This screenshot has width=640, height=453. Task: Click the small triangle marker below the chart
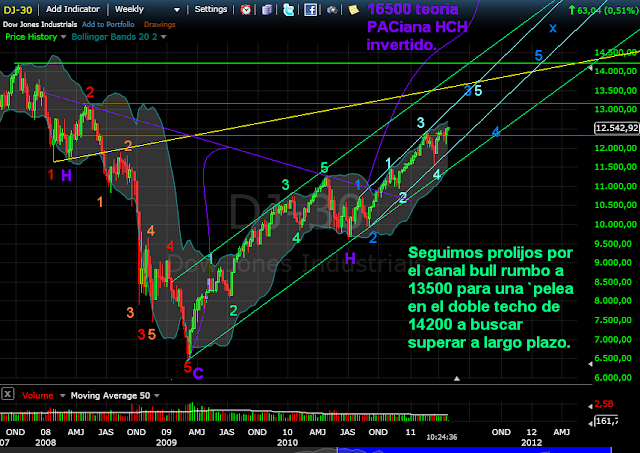(457, 379)
